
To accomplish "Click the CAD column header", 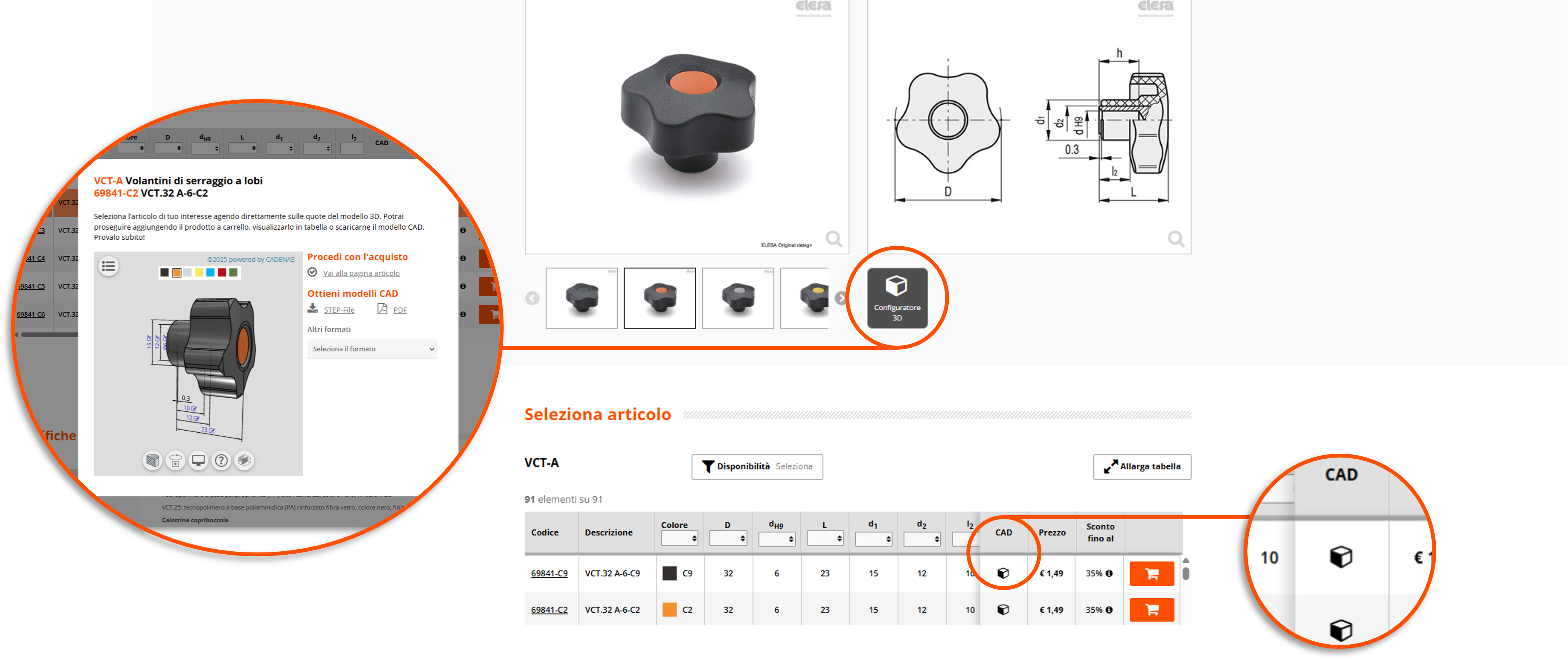I will pos(1003,532).
